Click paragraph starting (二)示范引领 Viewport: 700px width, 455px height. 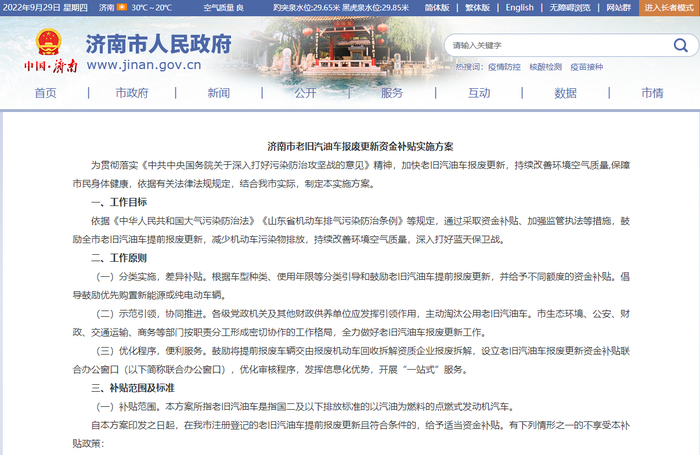tap(351, 323)
